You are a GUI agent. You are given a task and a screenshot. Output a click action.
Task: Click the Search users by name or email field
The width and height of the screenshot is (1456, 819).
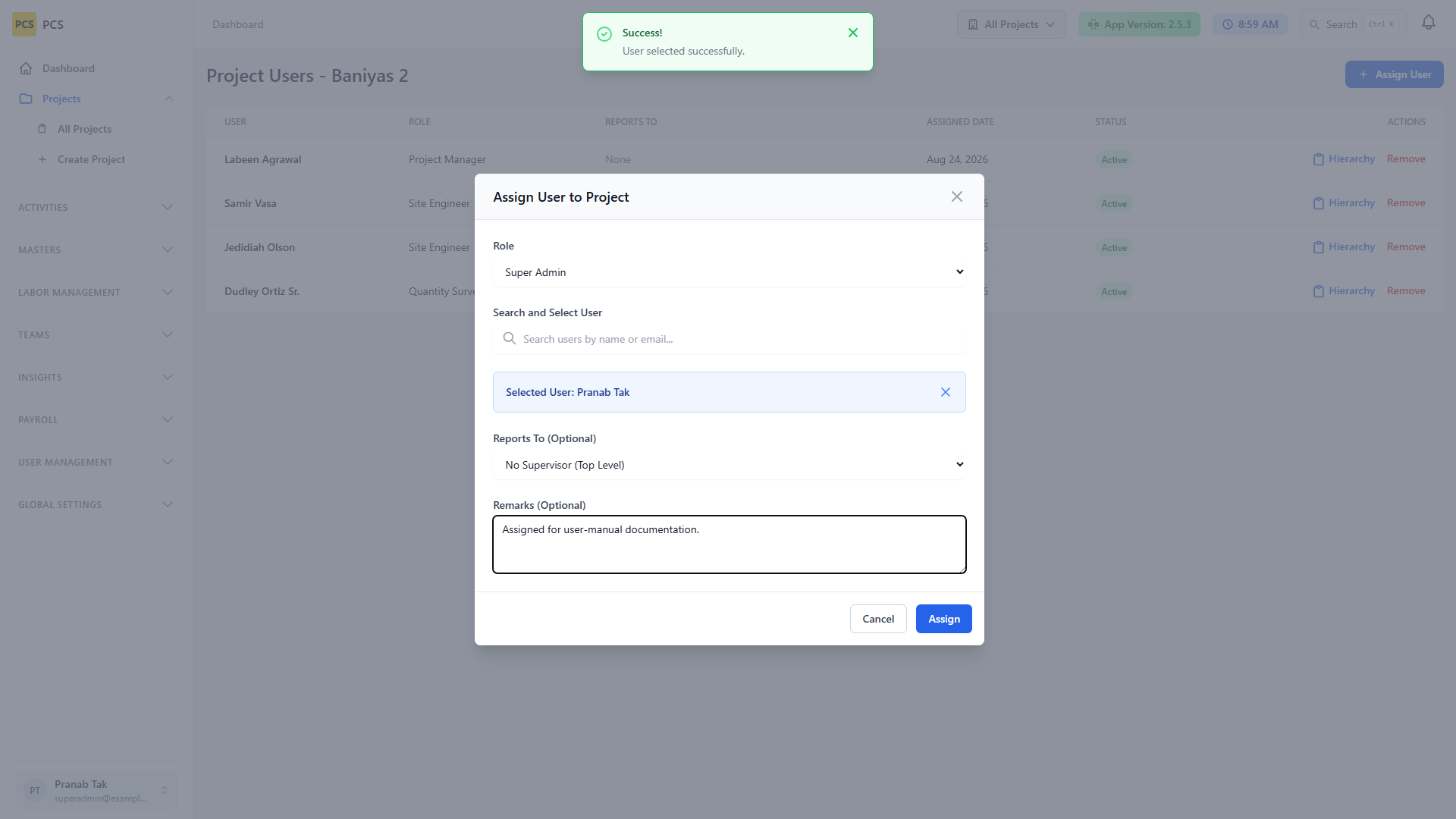[730, 339]
